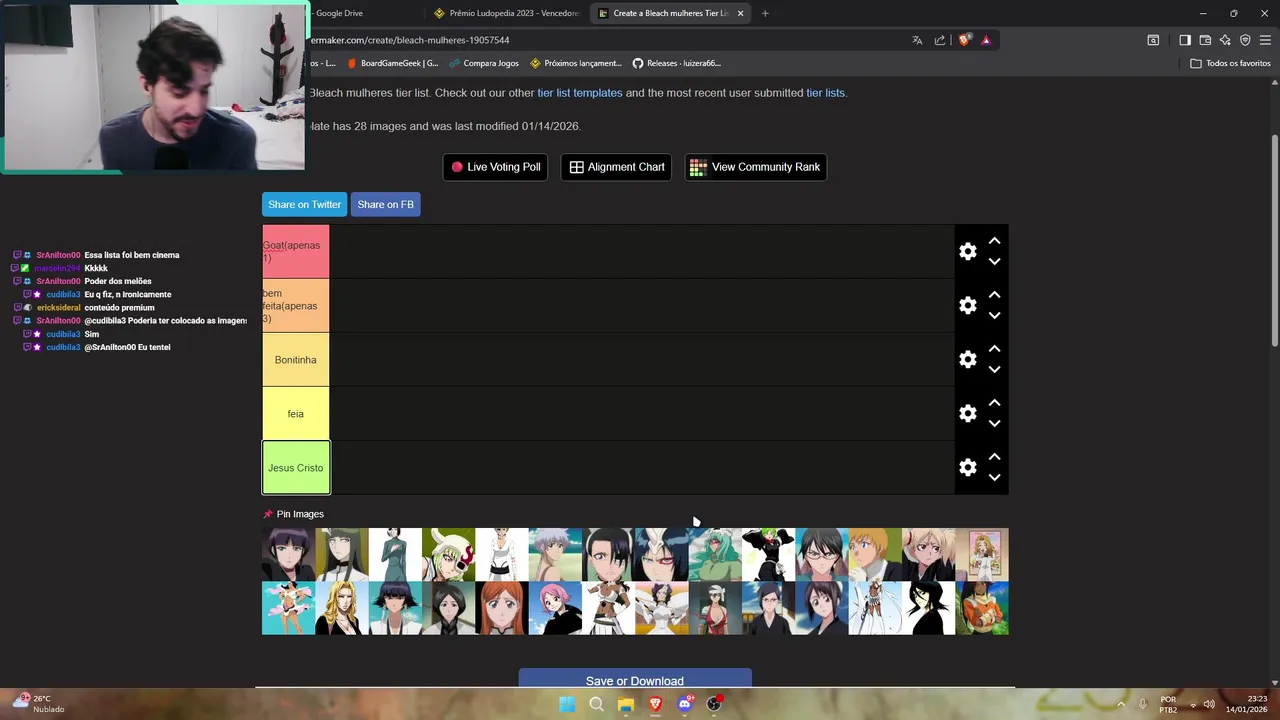Screen dimensions: 1280x720
Task: Select glasses girl with dark bob thumbnail
Action: [822, 554]
